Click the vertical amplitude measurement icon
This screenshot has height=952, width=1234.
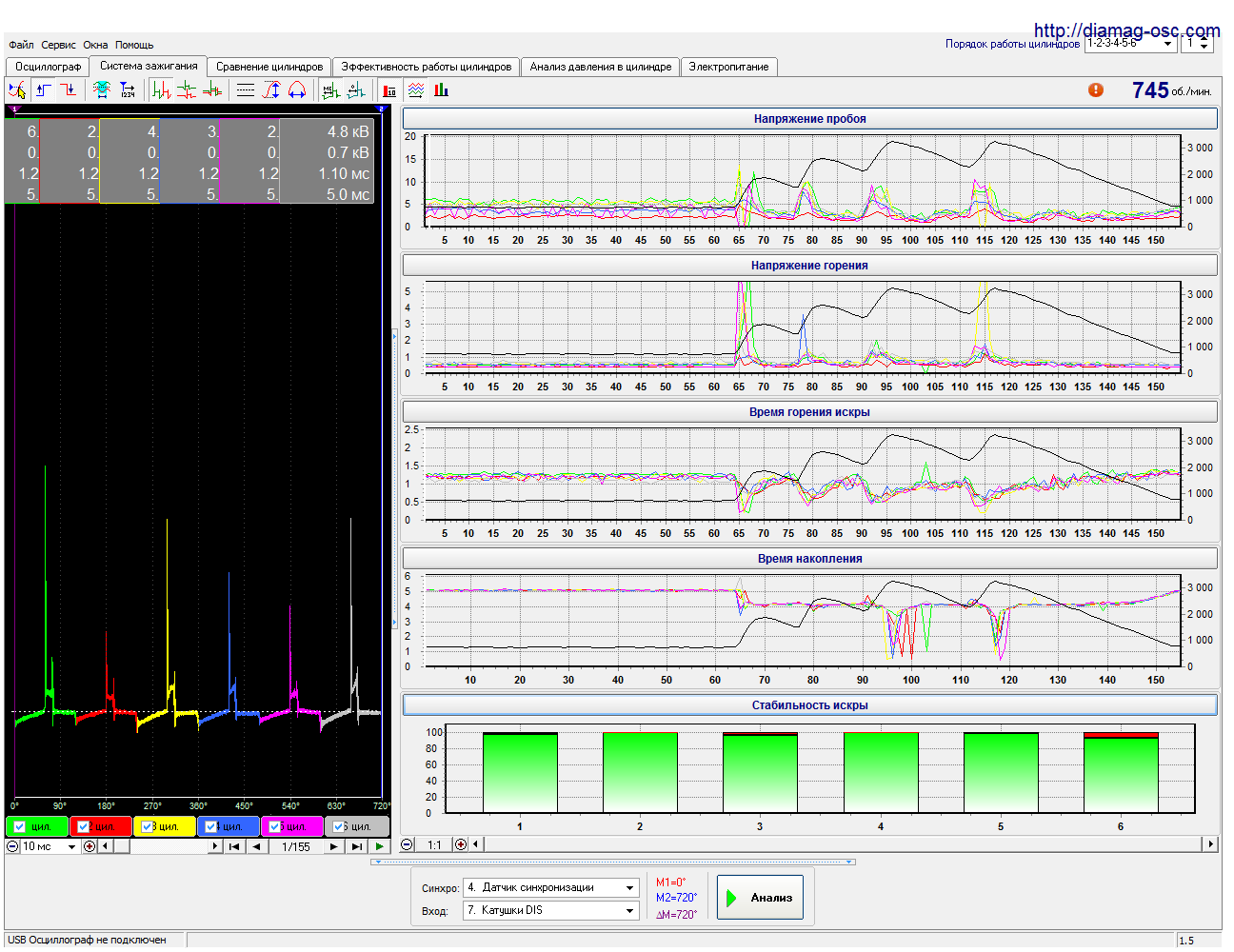point(271,90)
